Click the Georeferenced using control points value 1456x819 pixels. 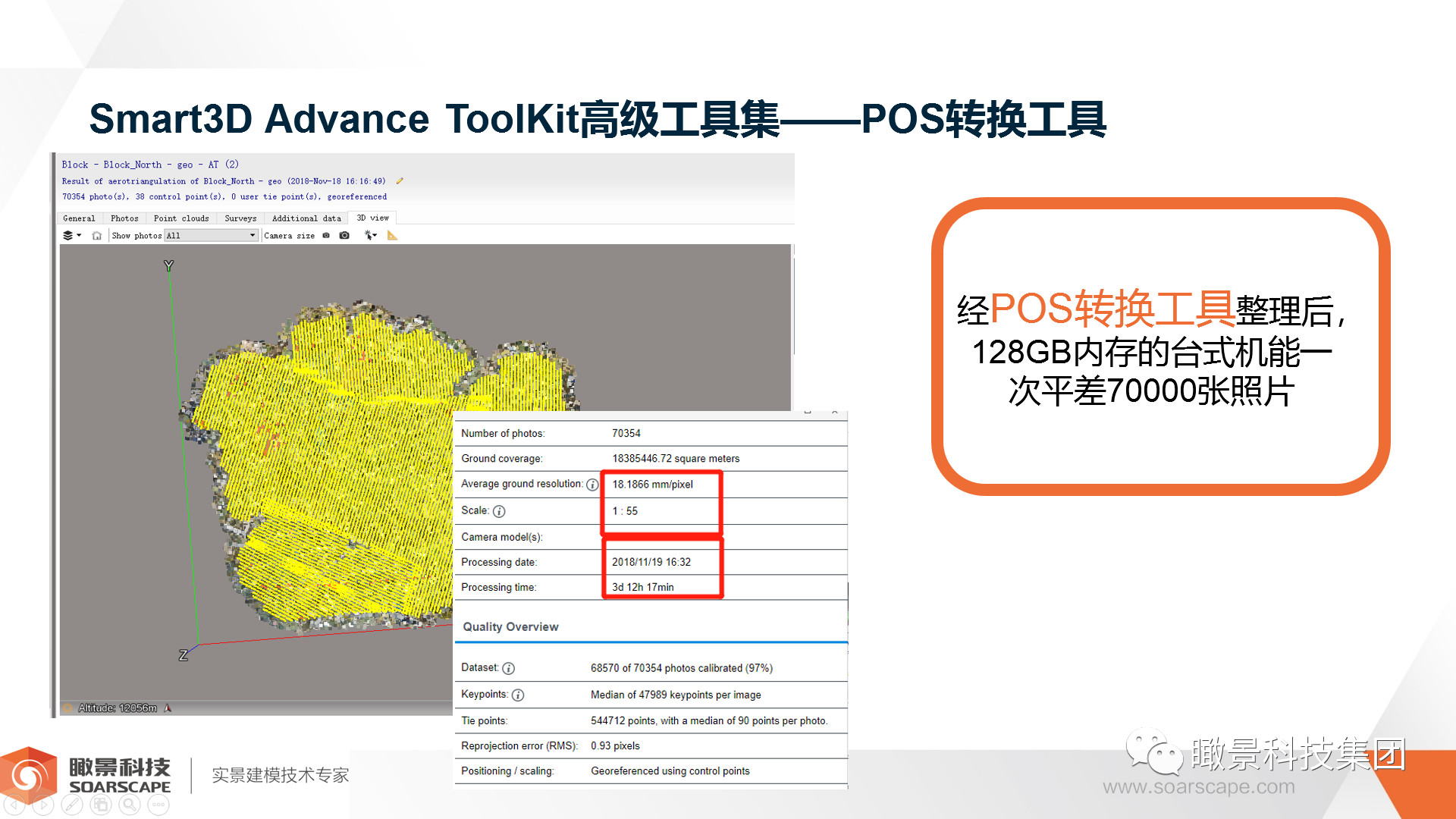click(x=670, y=770)
